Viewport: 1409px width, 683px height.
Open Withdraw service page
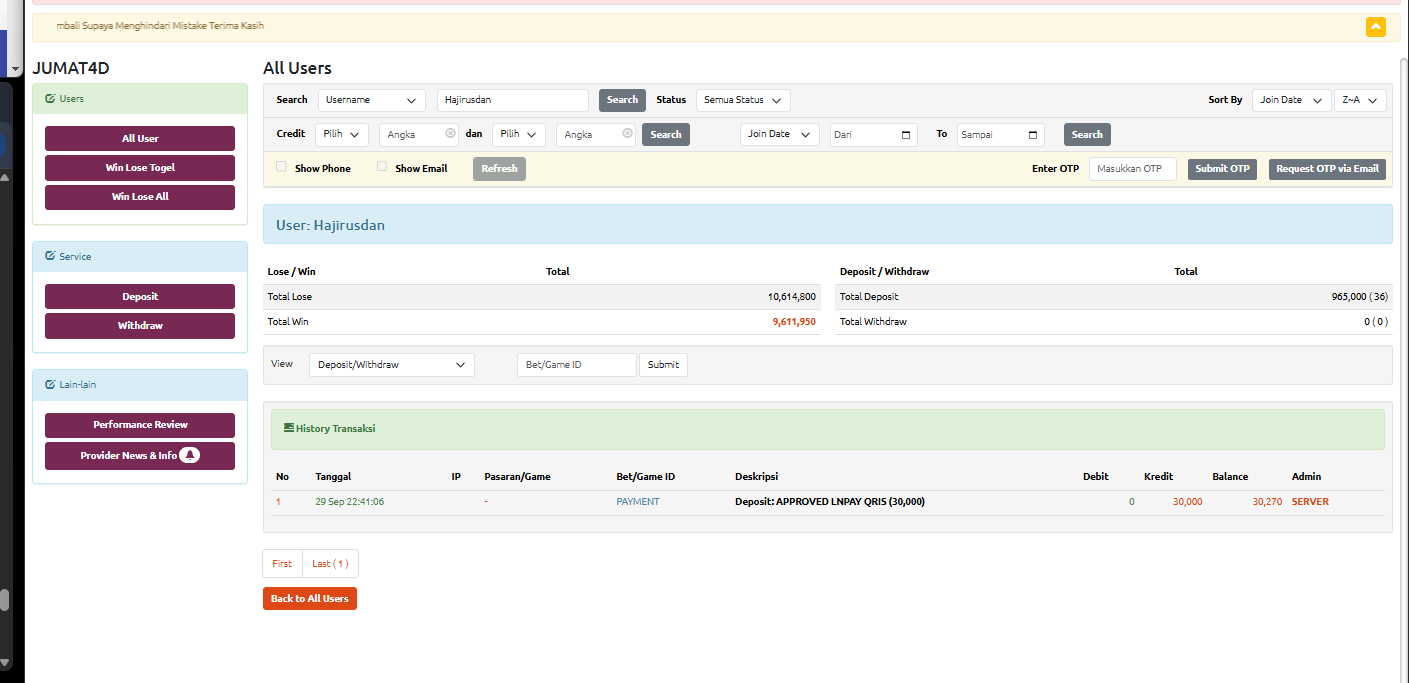point(140,326)
